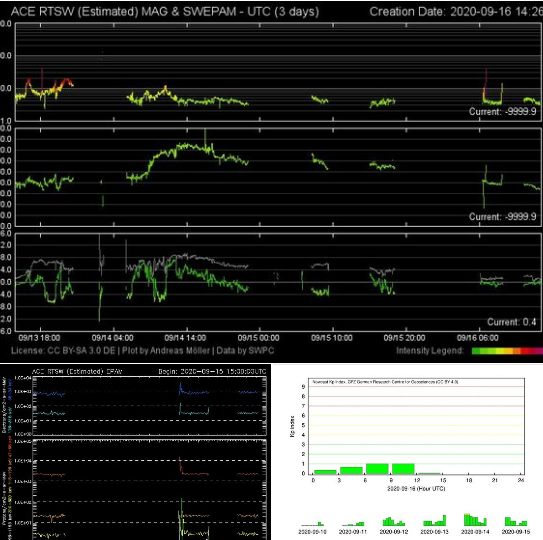Click the 09/15 20:00 time axis label

point(404,338)
